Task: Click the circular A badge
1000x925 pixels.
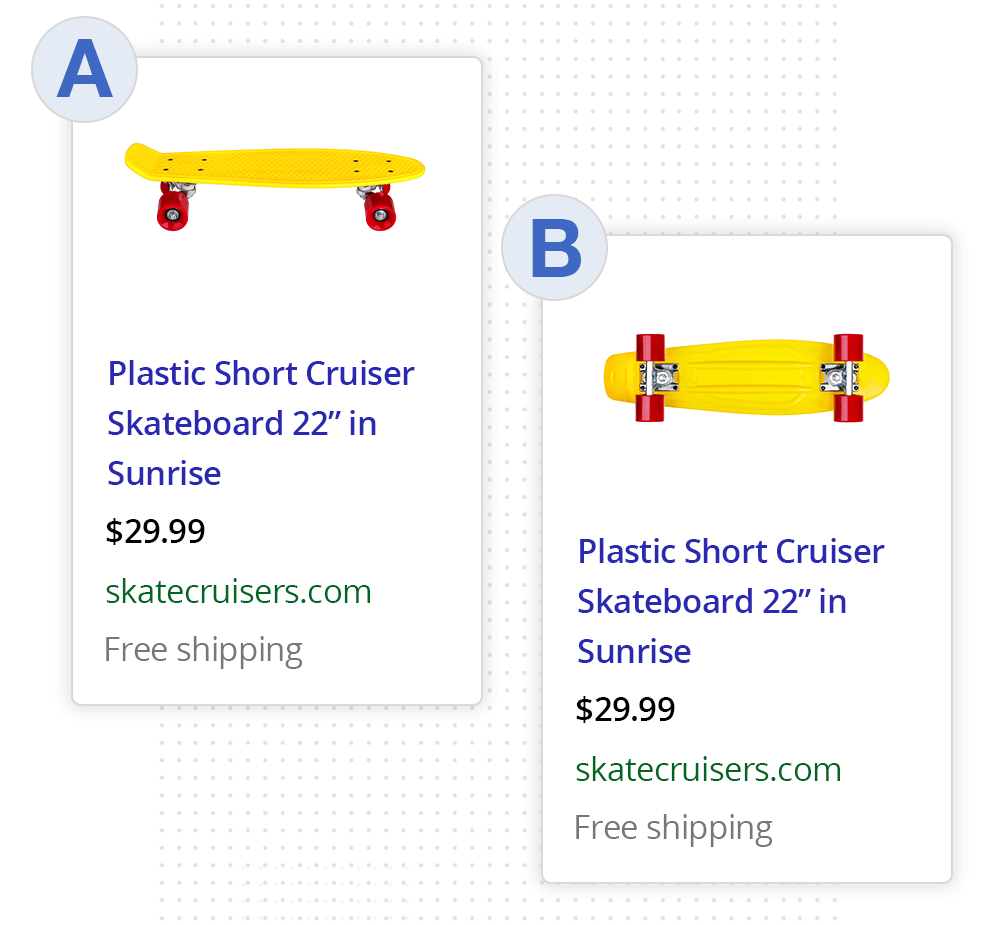Action: (84, 69)
